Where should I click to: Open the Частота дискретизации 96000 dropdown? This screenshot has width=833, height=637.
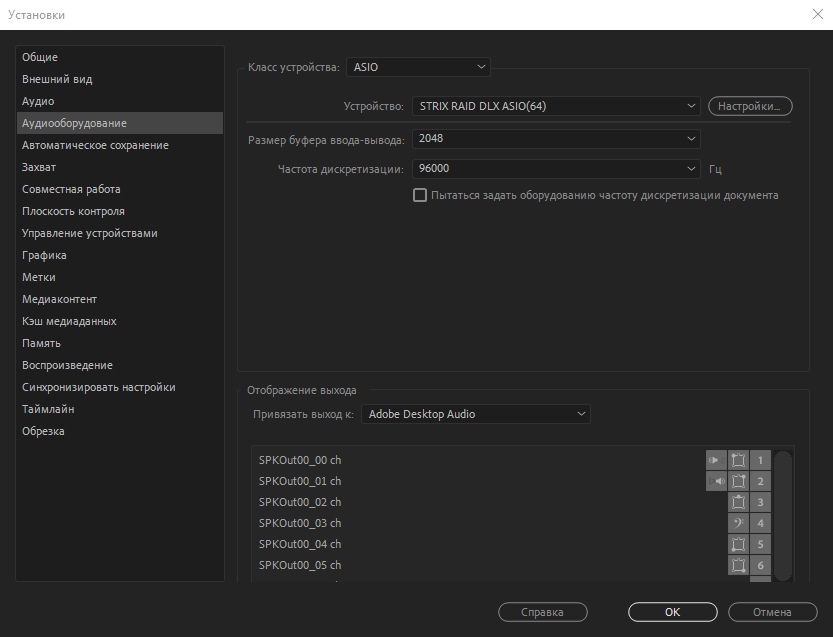[555, 169]
